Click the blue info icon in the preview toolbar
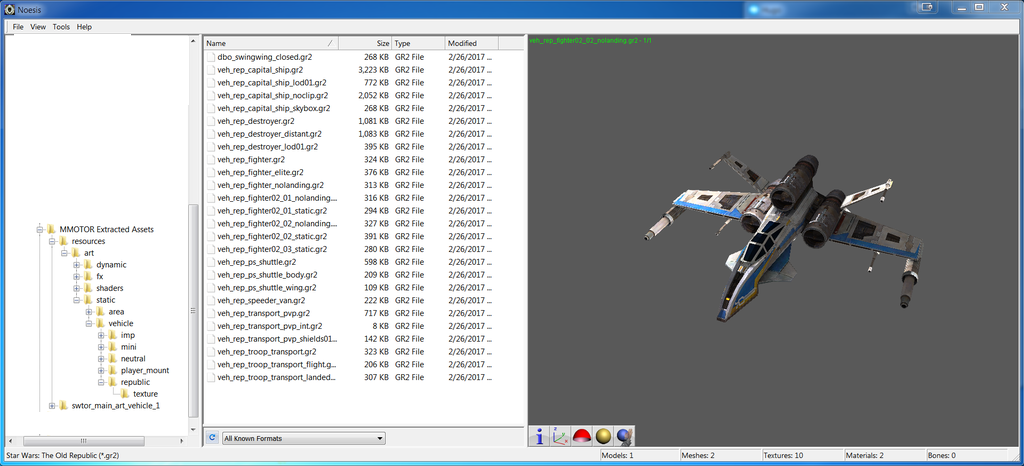This screenshot has height=466, width=1024. pos(539,436)
